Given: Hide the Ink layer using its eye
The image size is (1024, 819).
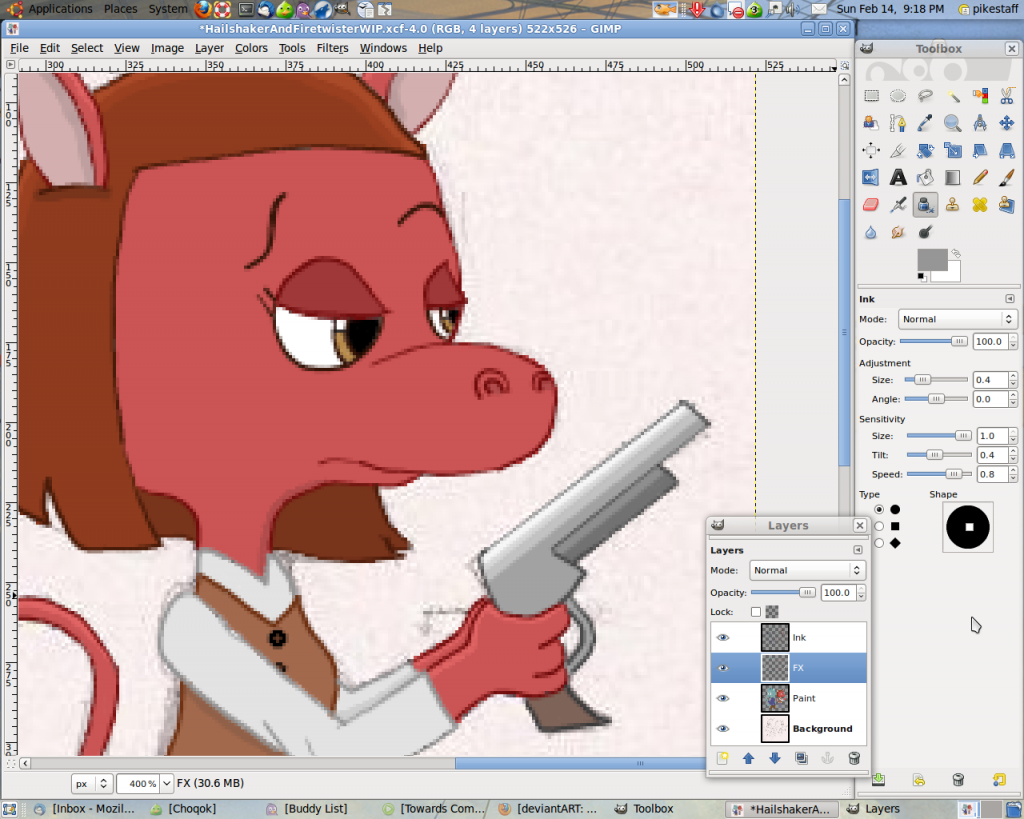Looking at the screenshot, I should click(x=723, y=637).
